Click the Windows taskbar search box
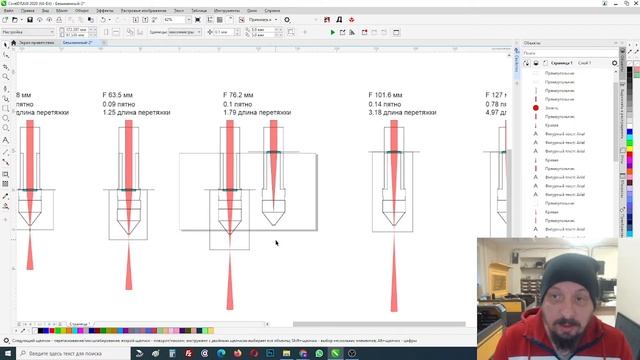The height and width of the screenshot is (360, 640). pos(73,353)
